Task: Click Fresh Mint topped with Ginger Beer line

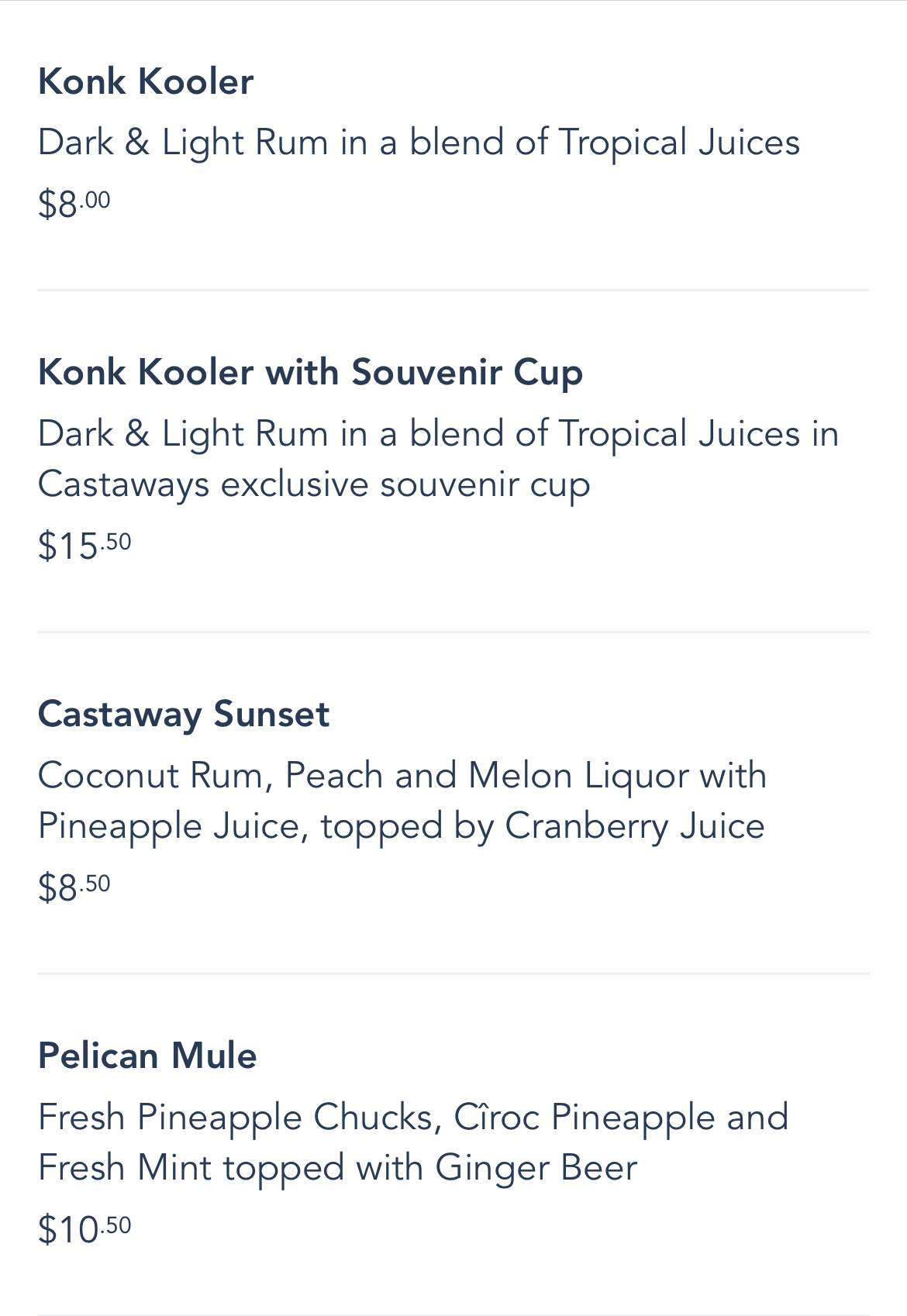Action: coord(337,1168)
